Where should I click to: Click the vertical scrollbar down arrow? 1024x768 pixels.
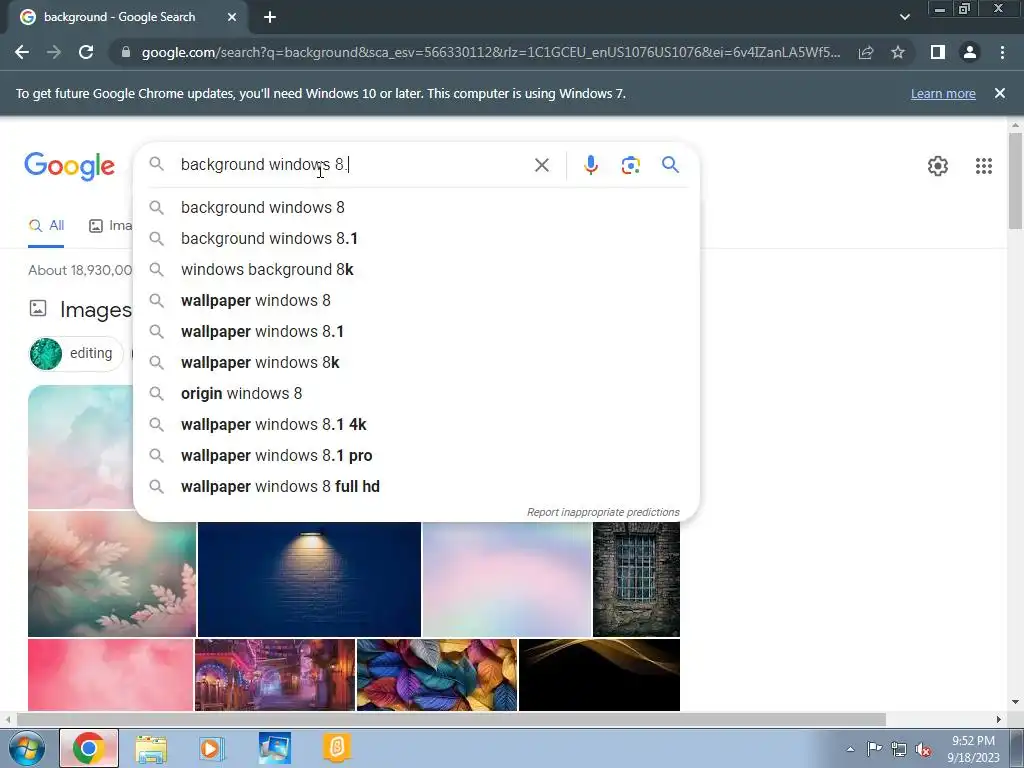click(x=1015, y=703)
